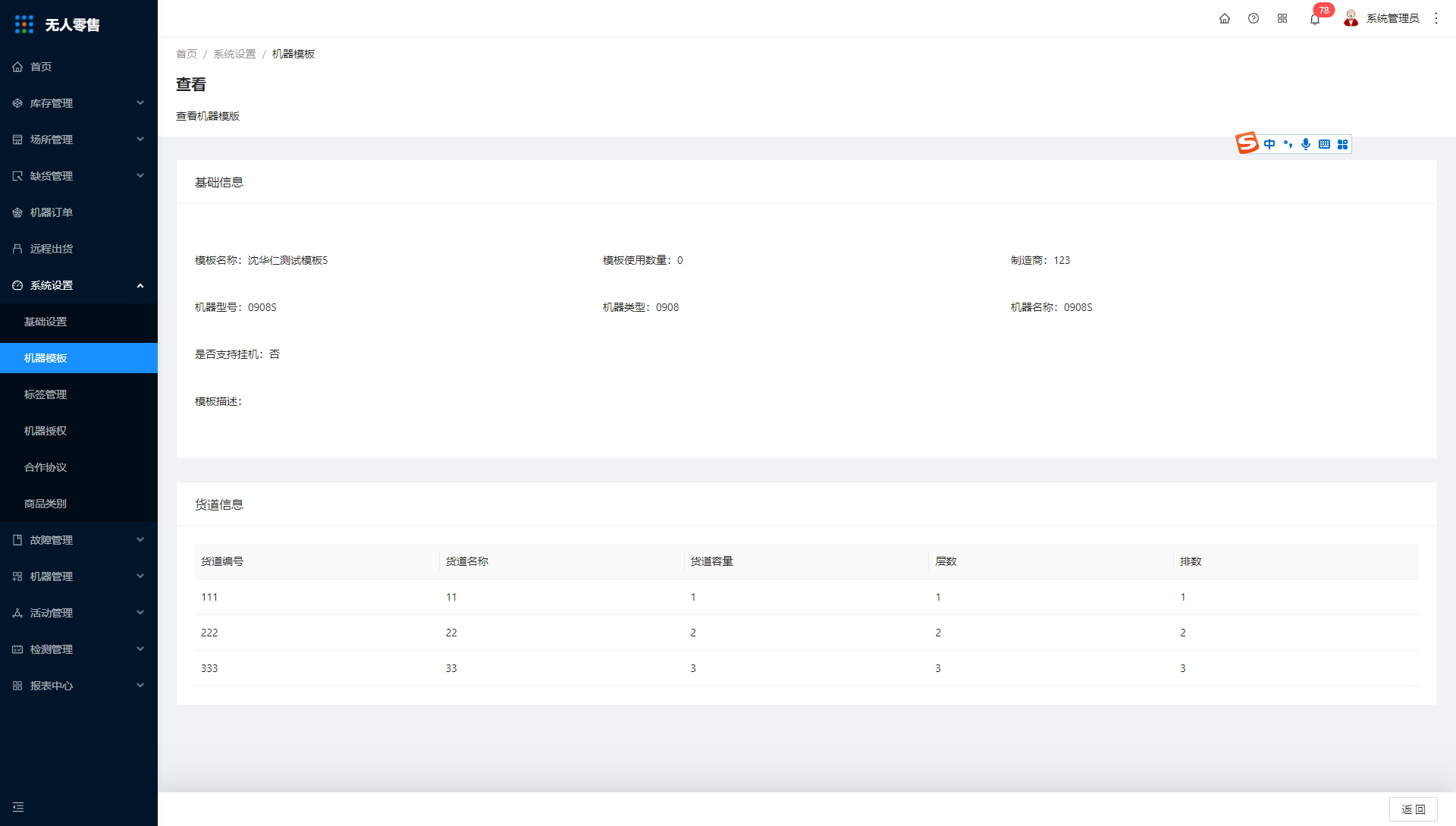
Task: Open the home icon in top bar
Action: (1225, 18)
